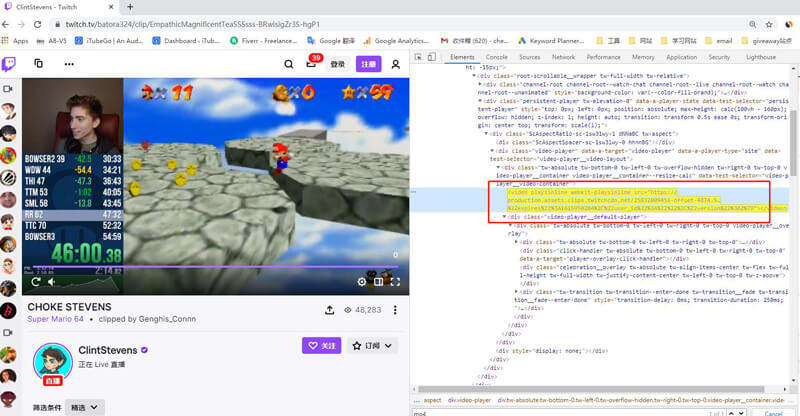Open the inbox icon with 39 badge
Viewport: 800px width, 416px height.
311,64
